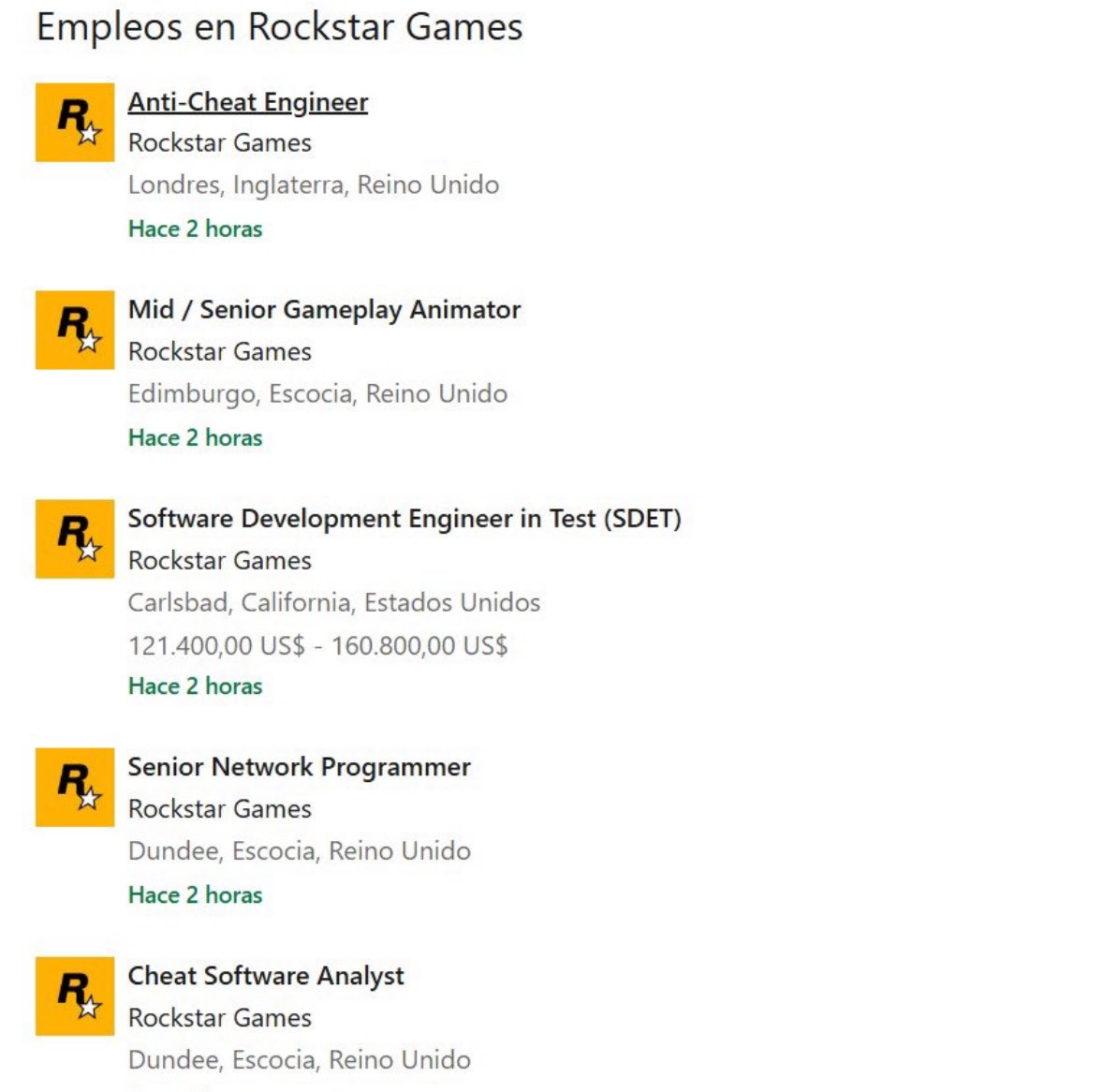Open Software Development Engineer in Test (SDET) job
This screenshot has height=1092, width=1103.
tap(404, 519)
